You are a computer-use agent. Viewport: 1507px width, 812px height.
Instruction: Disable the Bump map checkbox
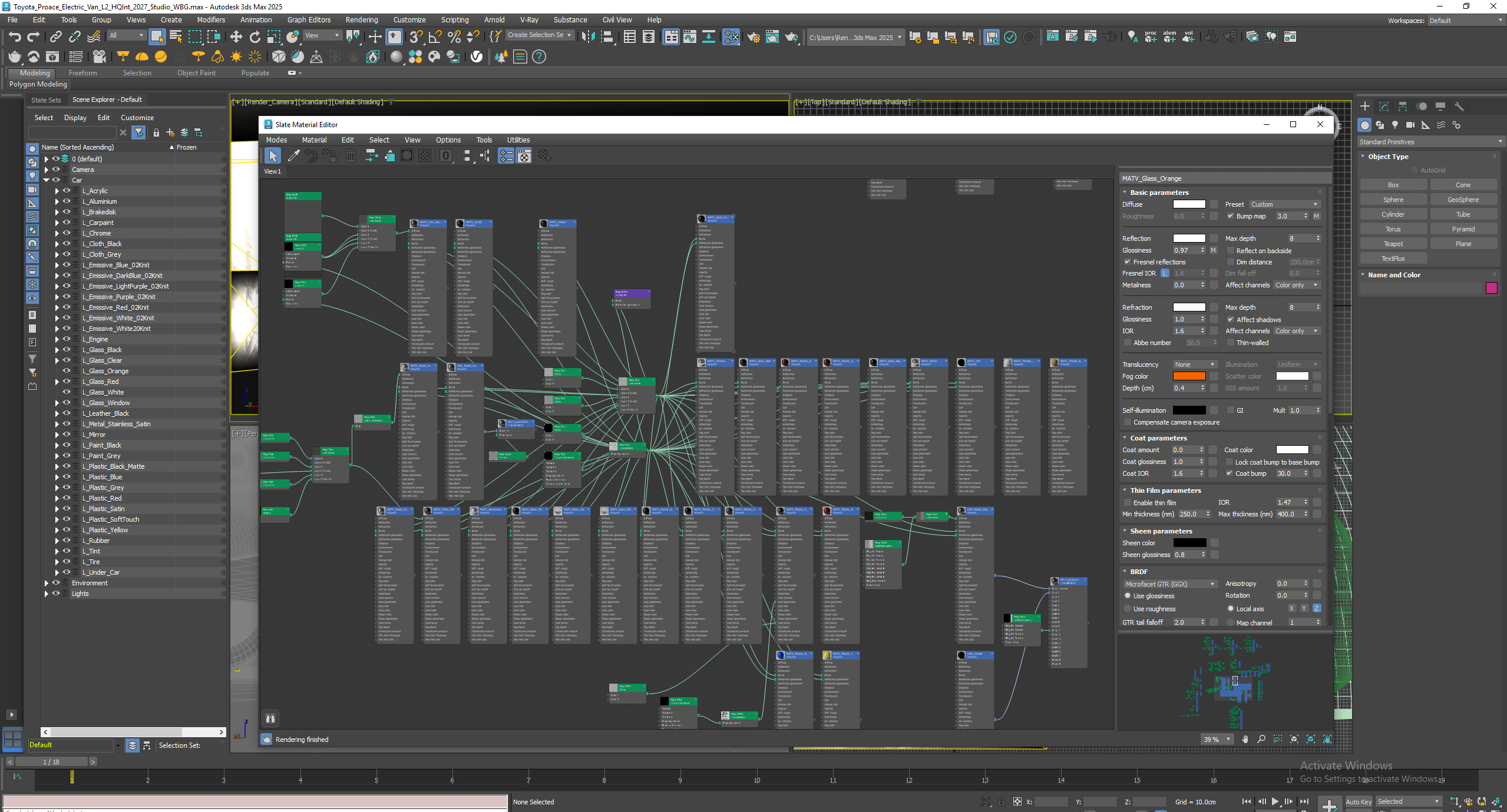click(1230, 216)
